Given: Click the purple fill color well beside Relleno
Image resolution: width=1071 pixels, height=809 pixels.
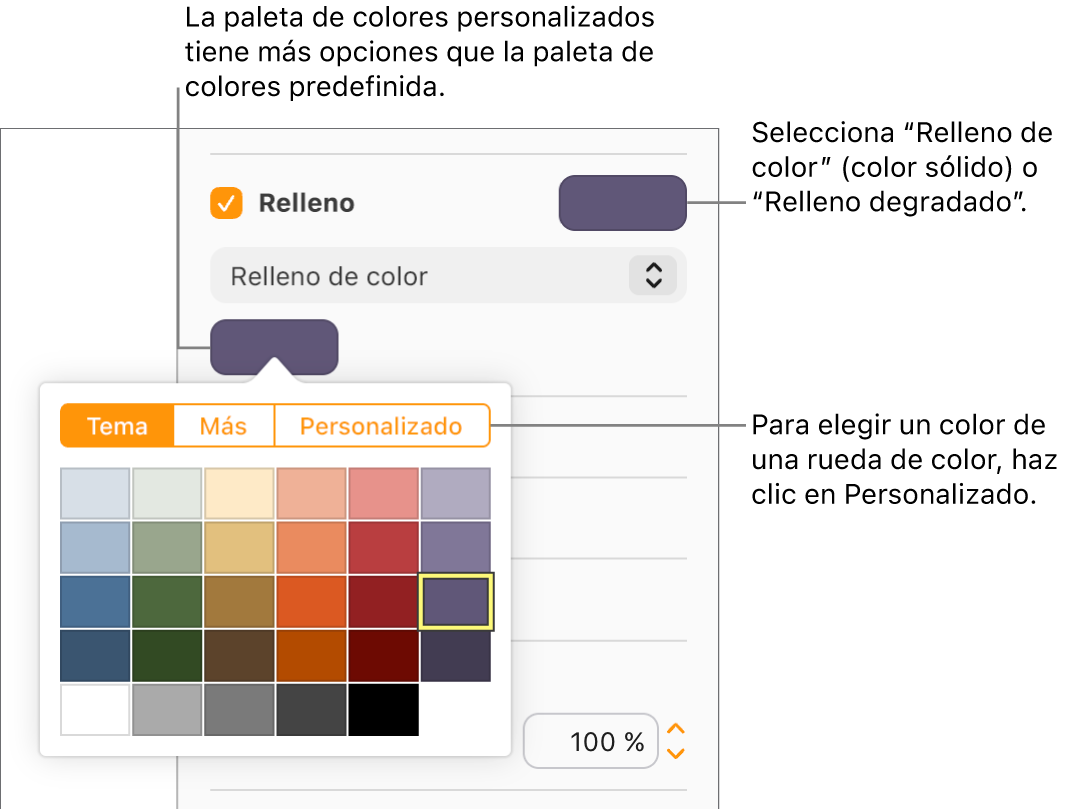Looking at the screenshot, I should click(622, 202).
